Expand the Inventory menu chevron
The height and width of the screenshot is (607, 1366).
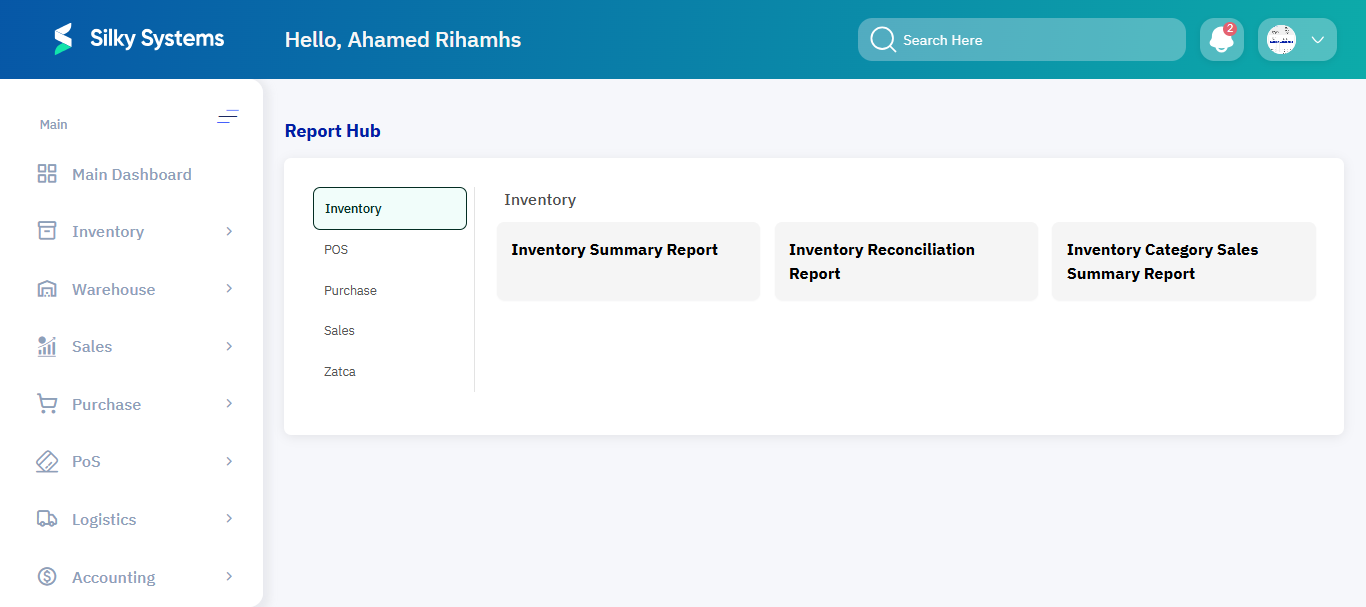pos(229,231)
